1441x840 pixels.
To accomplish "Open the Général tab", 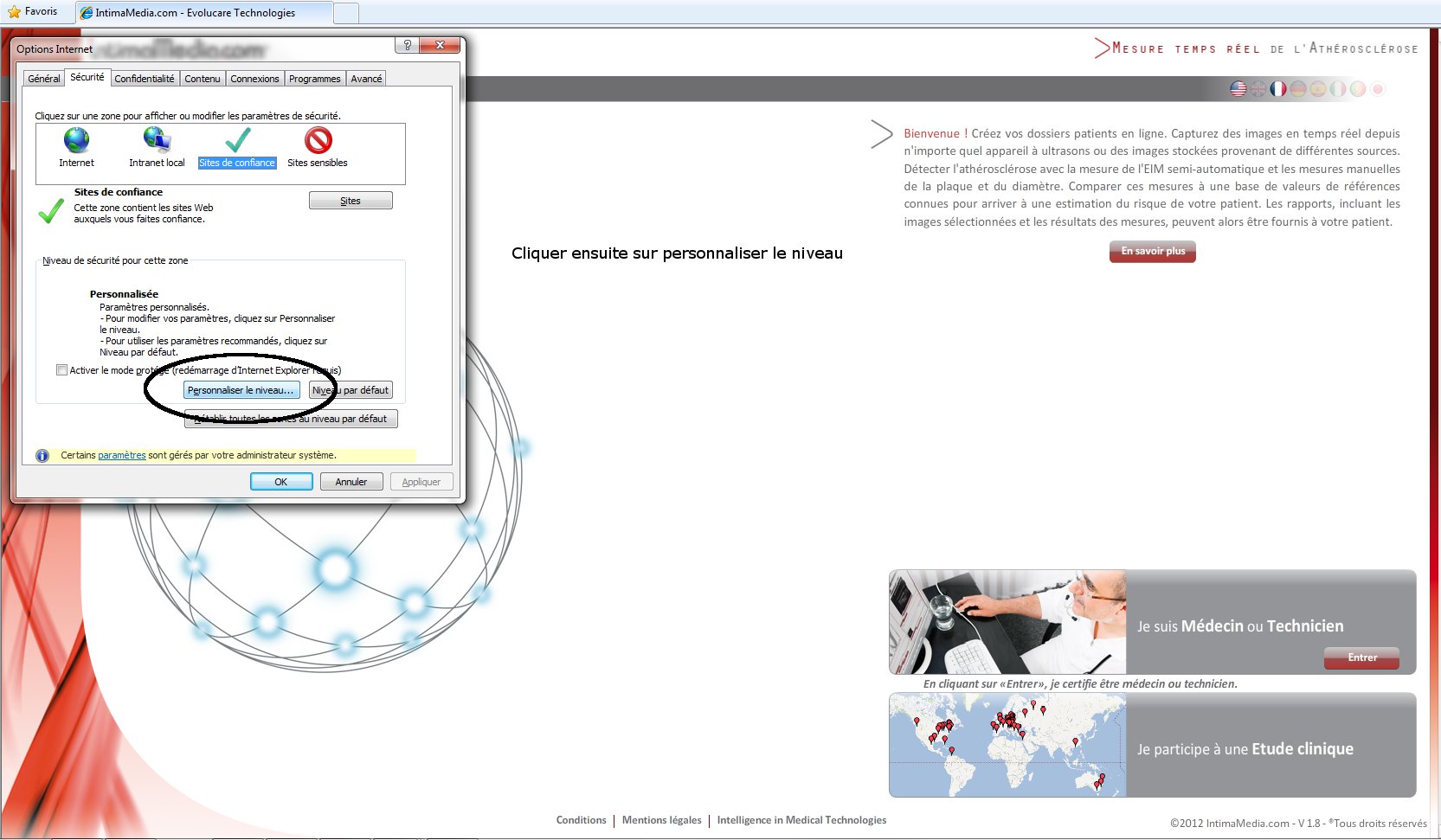I will [43, 79].
